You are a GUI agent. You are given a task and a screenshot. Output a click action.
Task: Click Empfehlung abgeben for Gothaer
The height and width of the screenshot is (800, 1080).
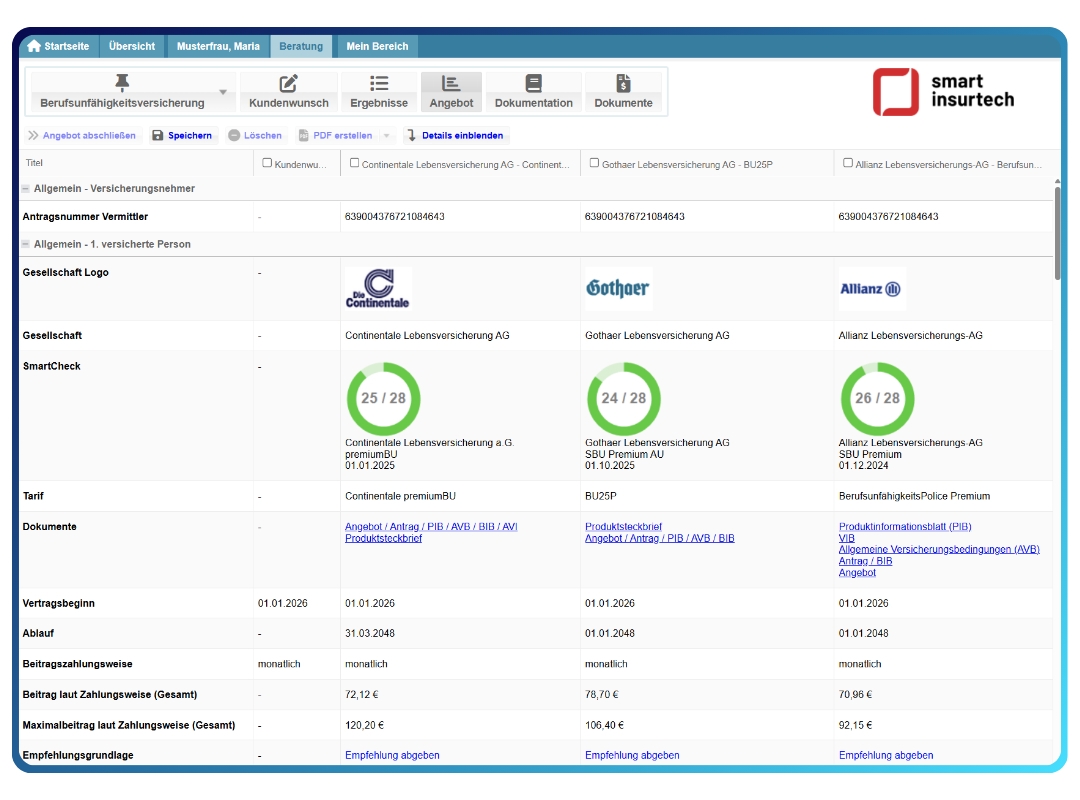[632, 755]
